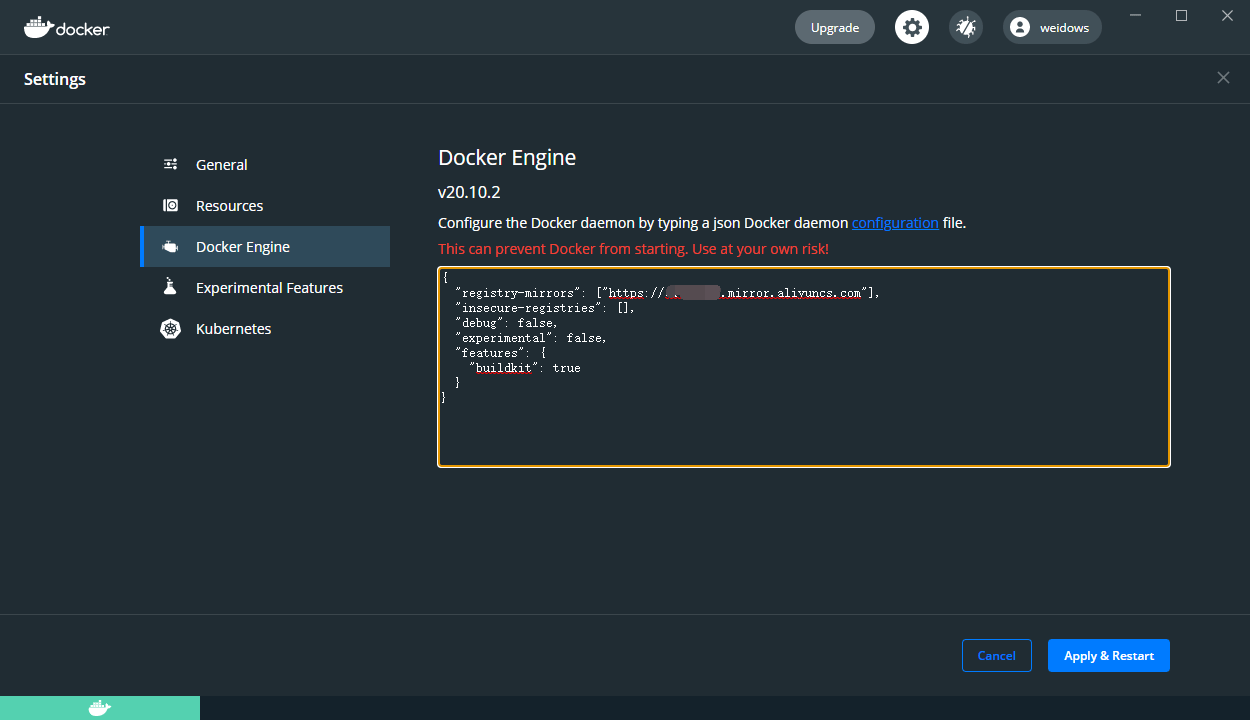Open the General settings tab

tap(265, 164)
